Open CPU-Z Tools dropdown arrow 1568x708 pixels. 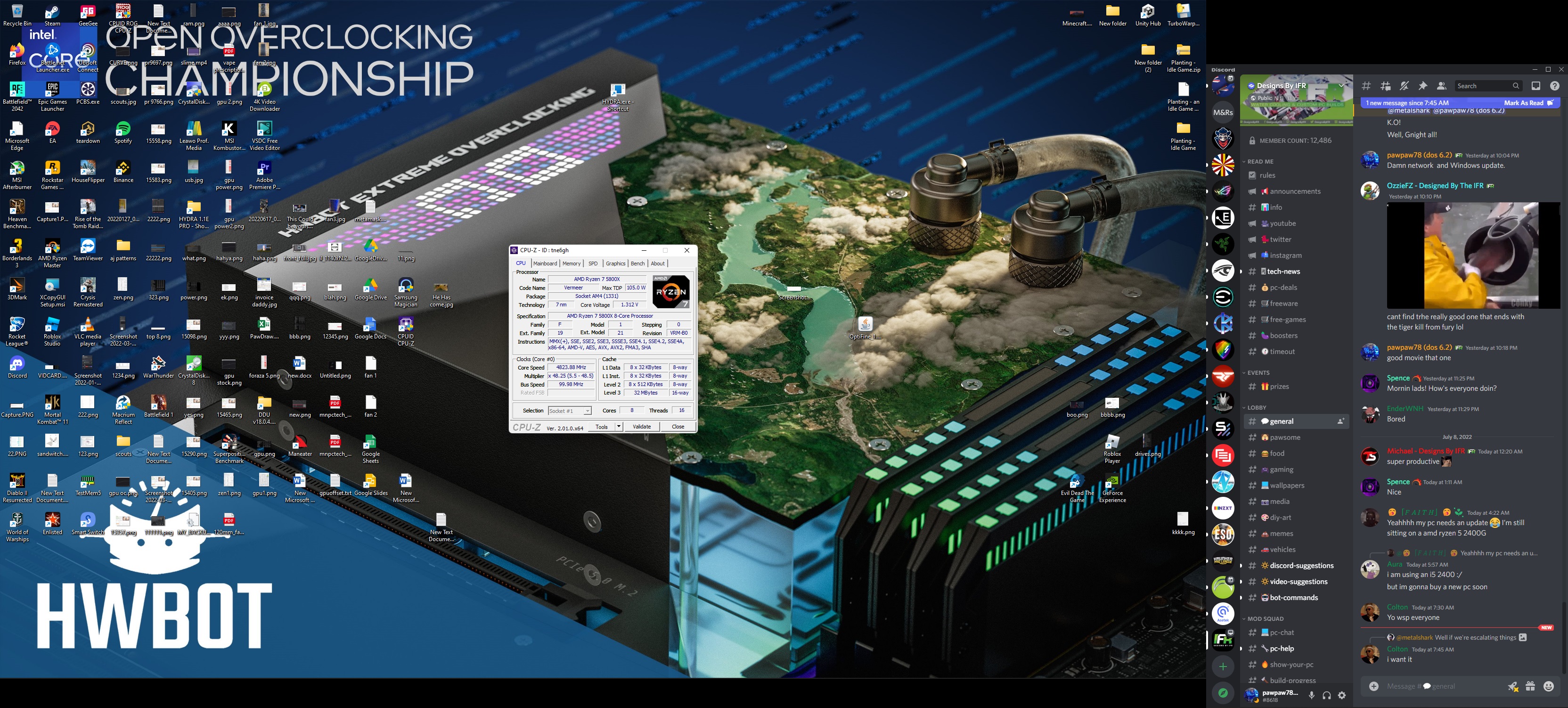(x=619, y=427)
